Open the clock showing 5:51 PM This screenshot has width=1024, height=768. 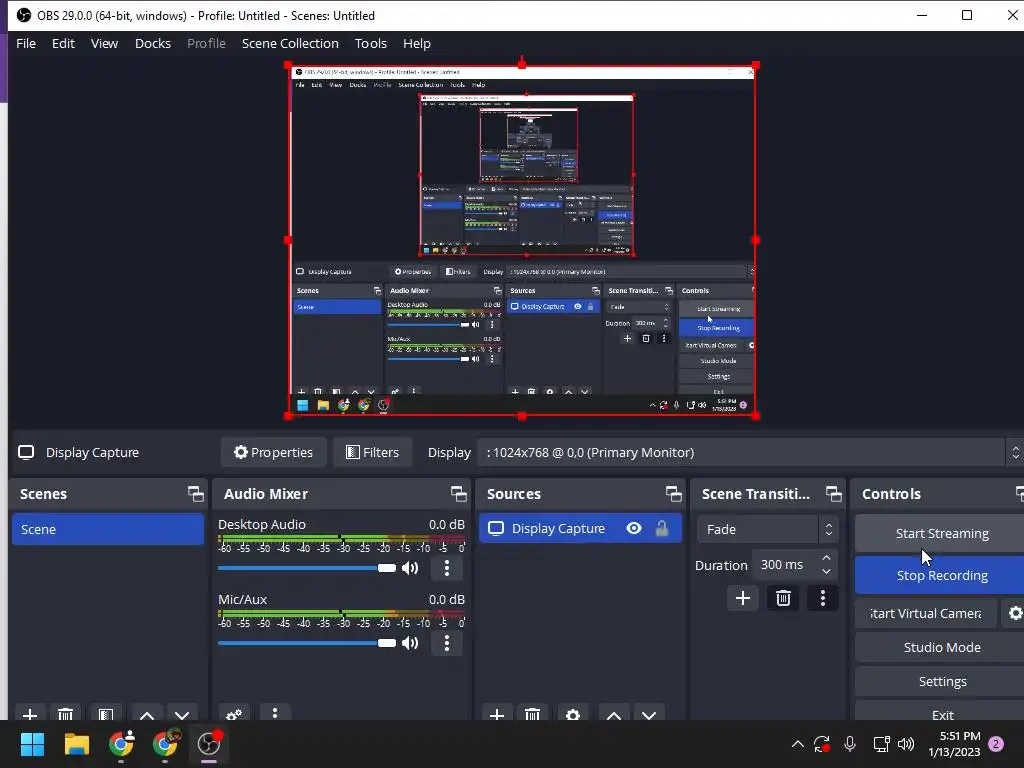pos(954,744)
